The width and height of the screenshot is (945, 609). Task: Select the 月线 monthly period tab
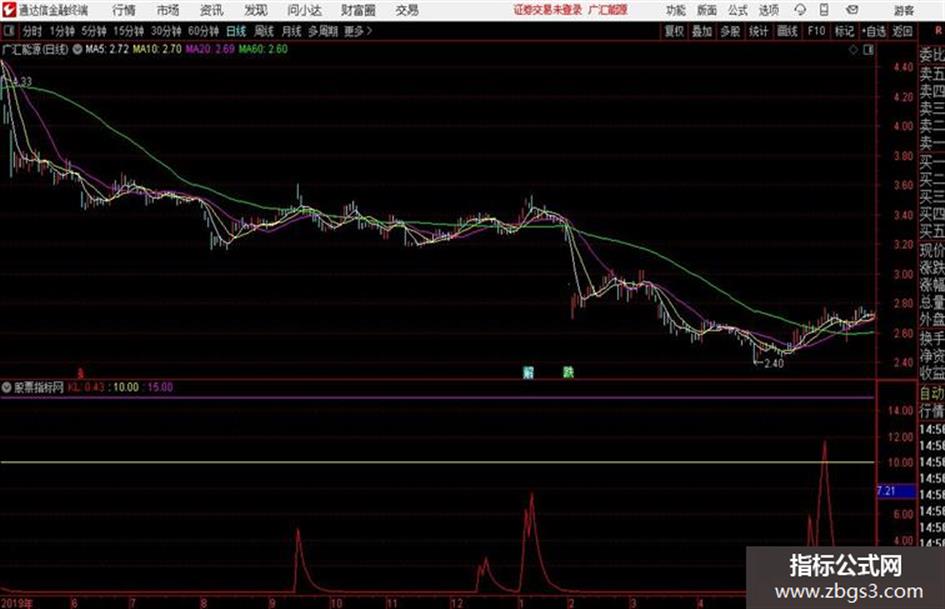292,31
